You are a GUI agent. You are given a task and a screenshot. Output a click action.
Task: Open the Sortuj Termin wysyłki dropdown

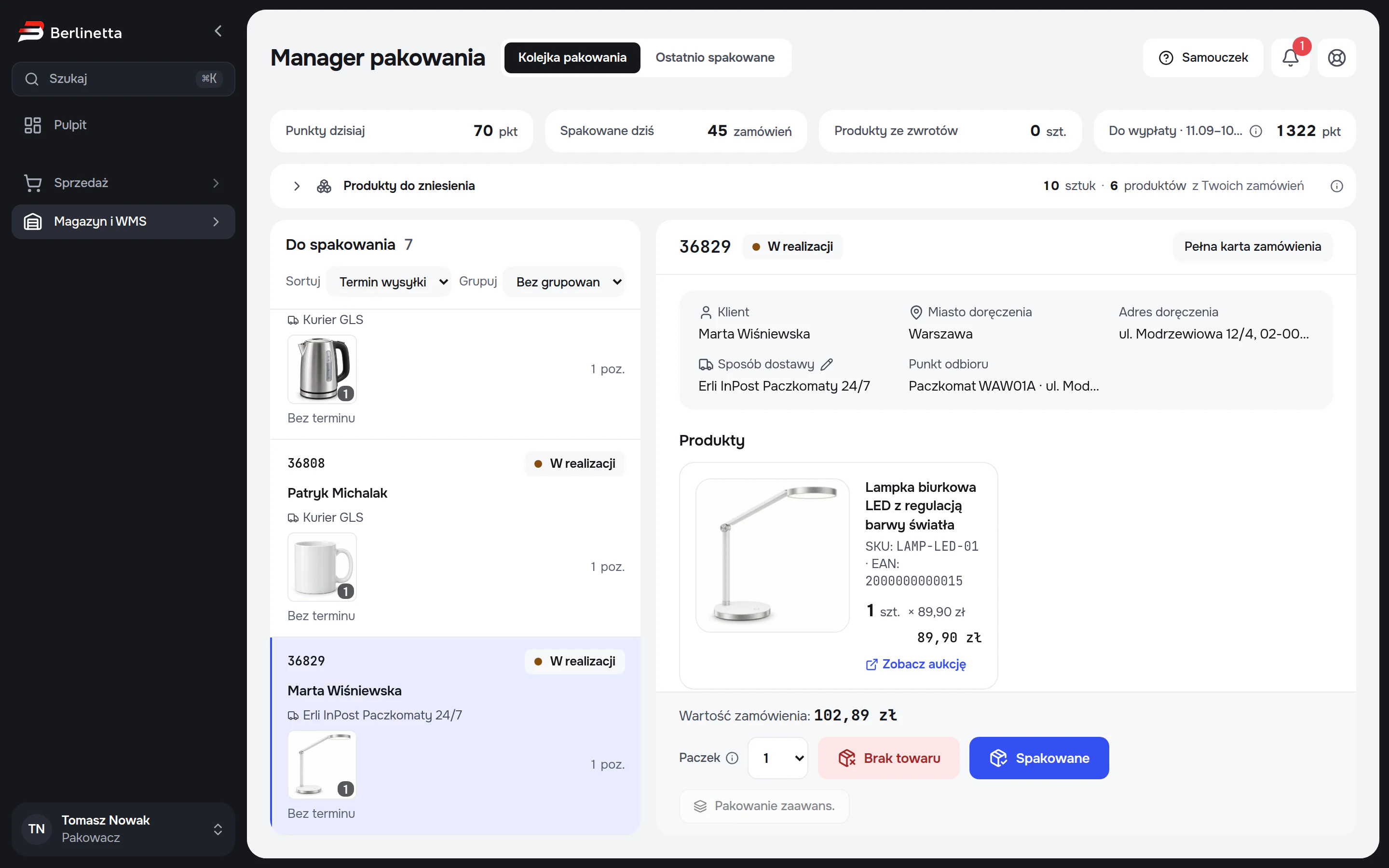coord(389,282)
